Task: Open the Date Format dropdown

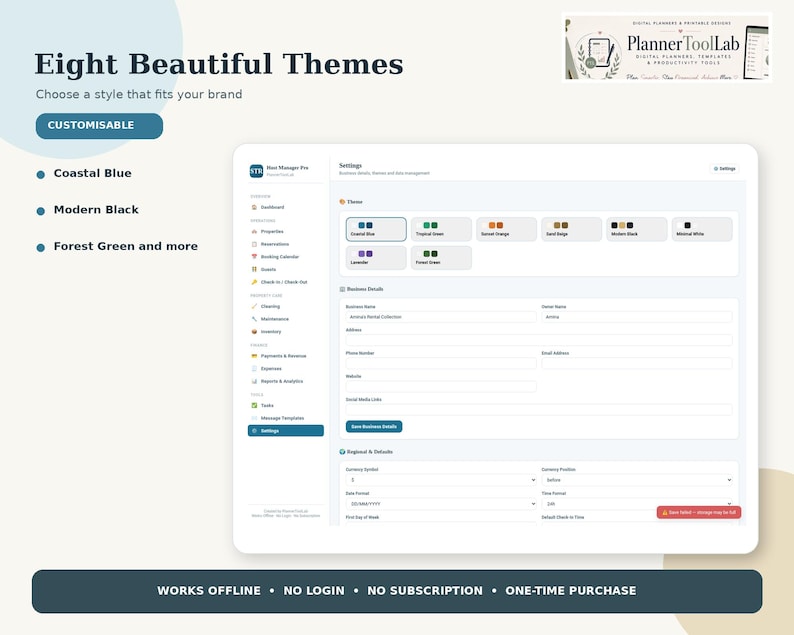Action: tap(441, 504)
